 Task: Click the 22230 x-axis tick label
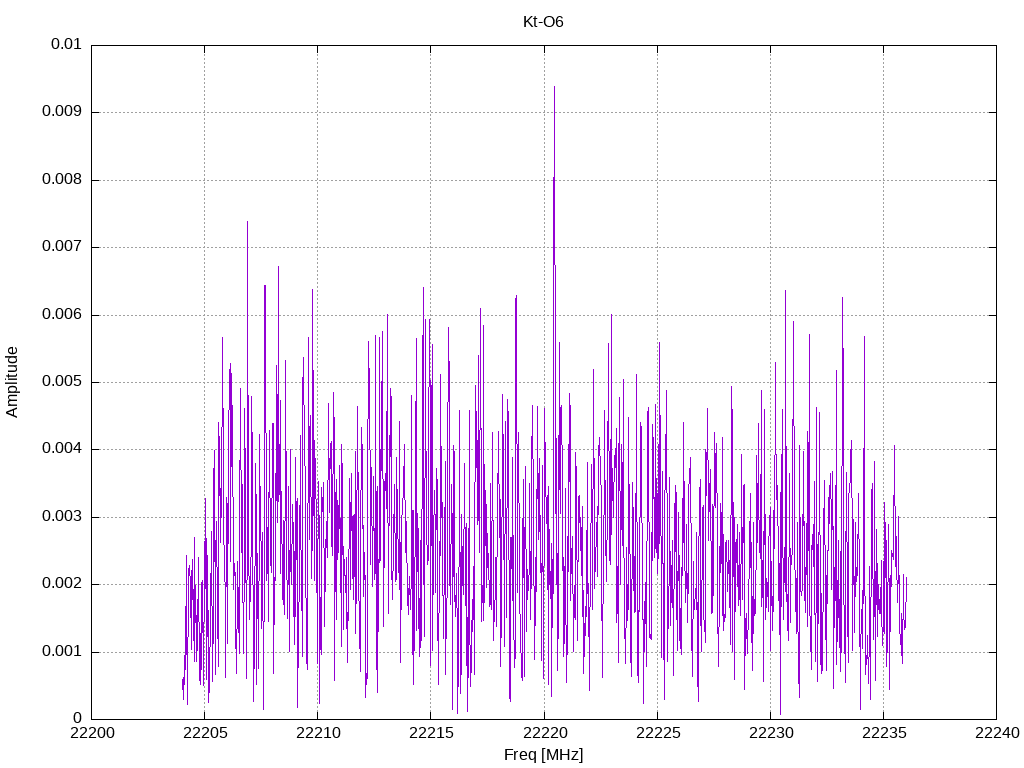click(770, 733)
